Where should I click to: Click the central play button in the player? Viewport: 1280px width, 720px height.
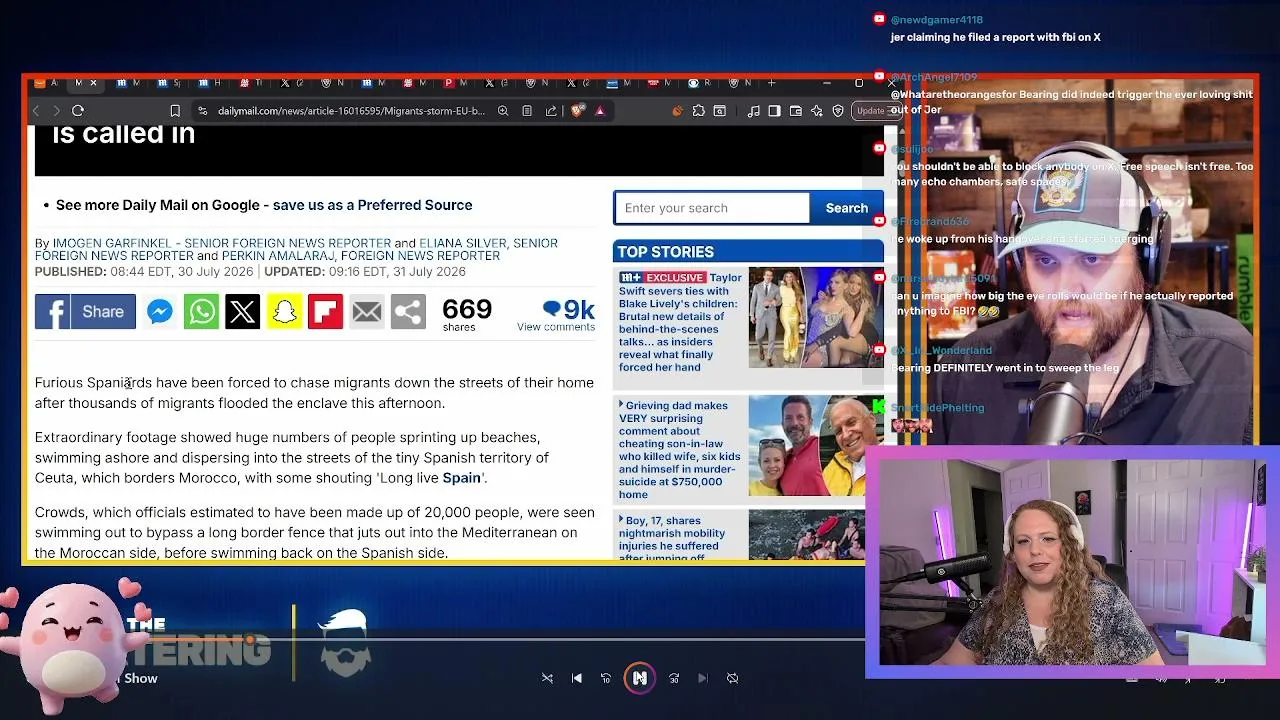[640, 678]
